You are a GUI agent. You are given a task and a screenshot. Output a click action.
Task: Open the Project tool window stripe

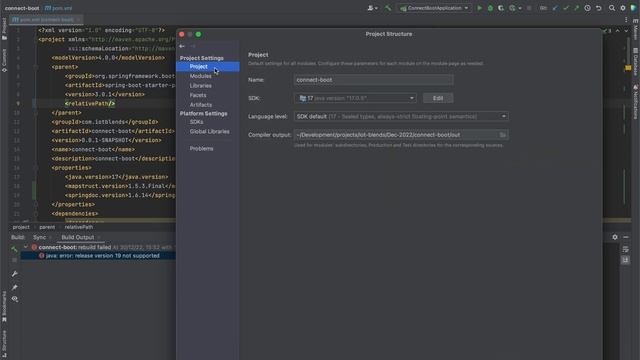click(4, 29)
